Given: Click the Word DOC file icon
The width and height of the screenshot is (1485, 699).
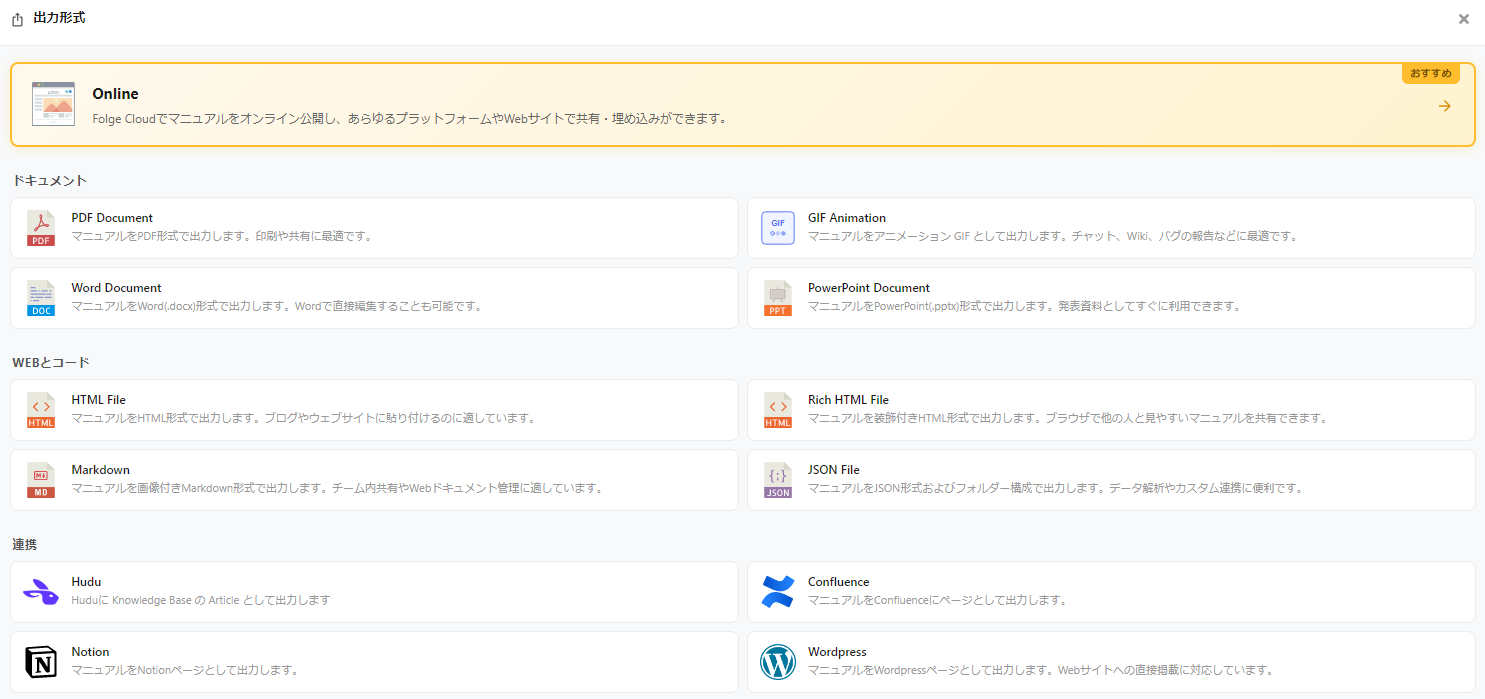Looking at the screenshot, I should tap(41, 299).
